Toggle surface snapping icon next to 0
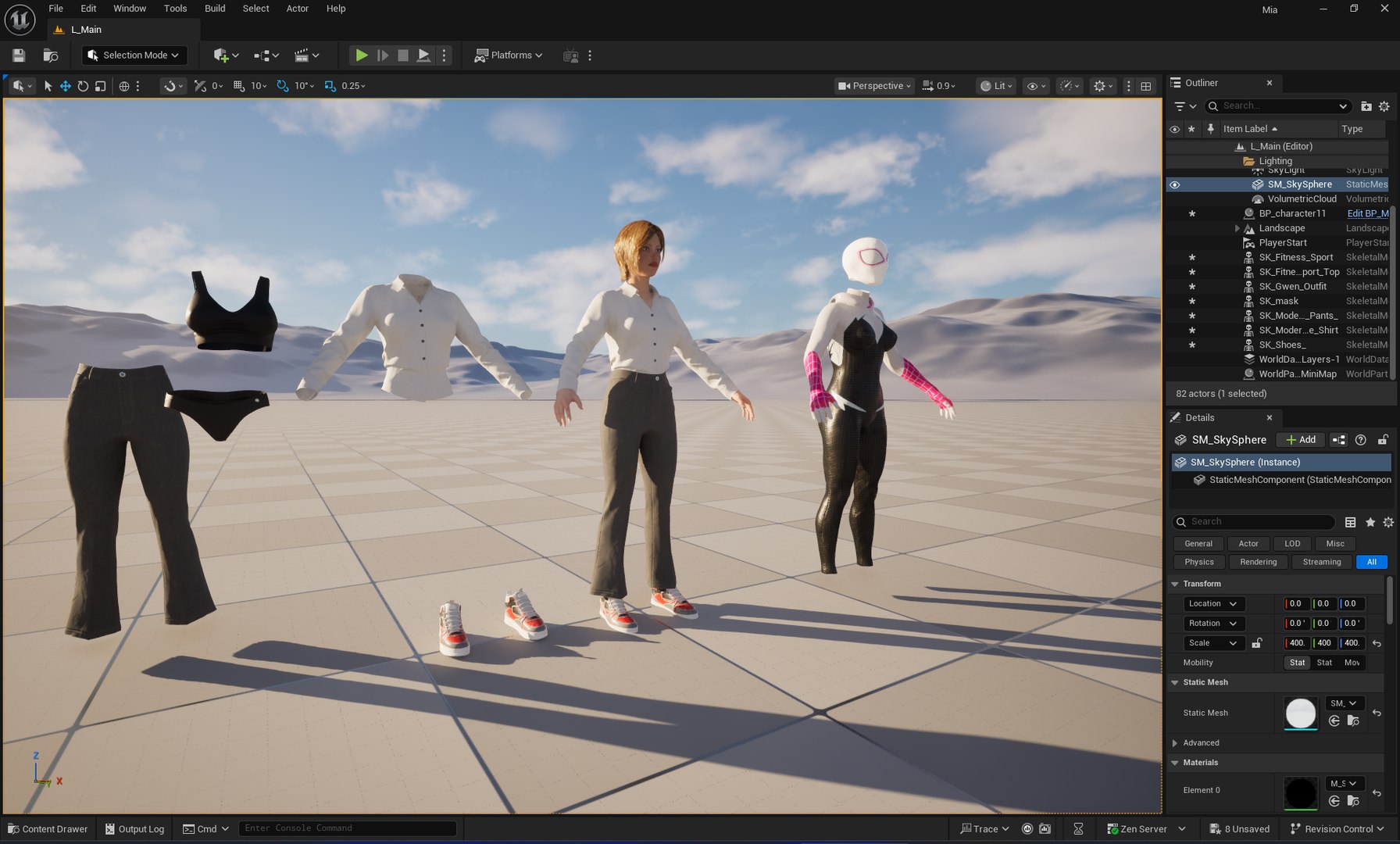The width and height of the screenshot is (1400, 844). (x=200, y=86)
